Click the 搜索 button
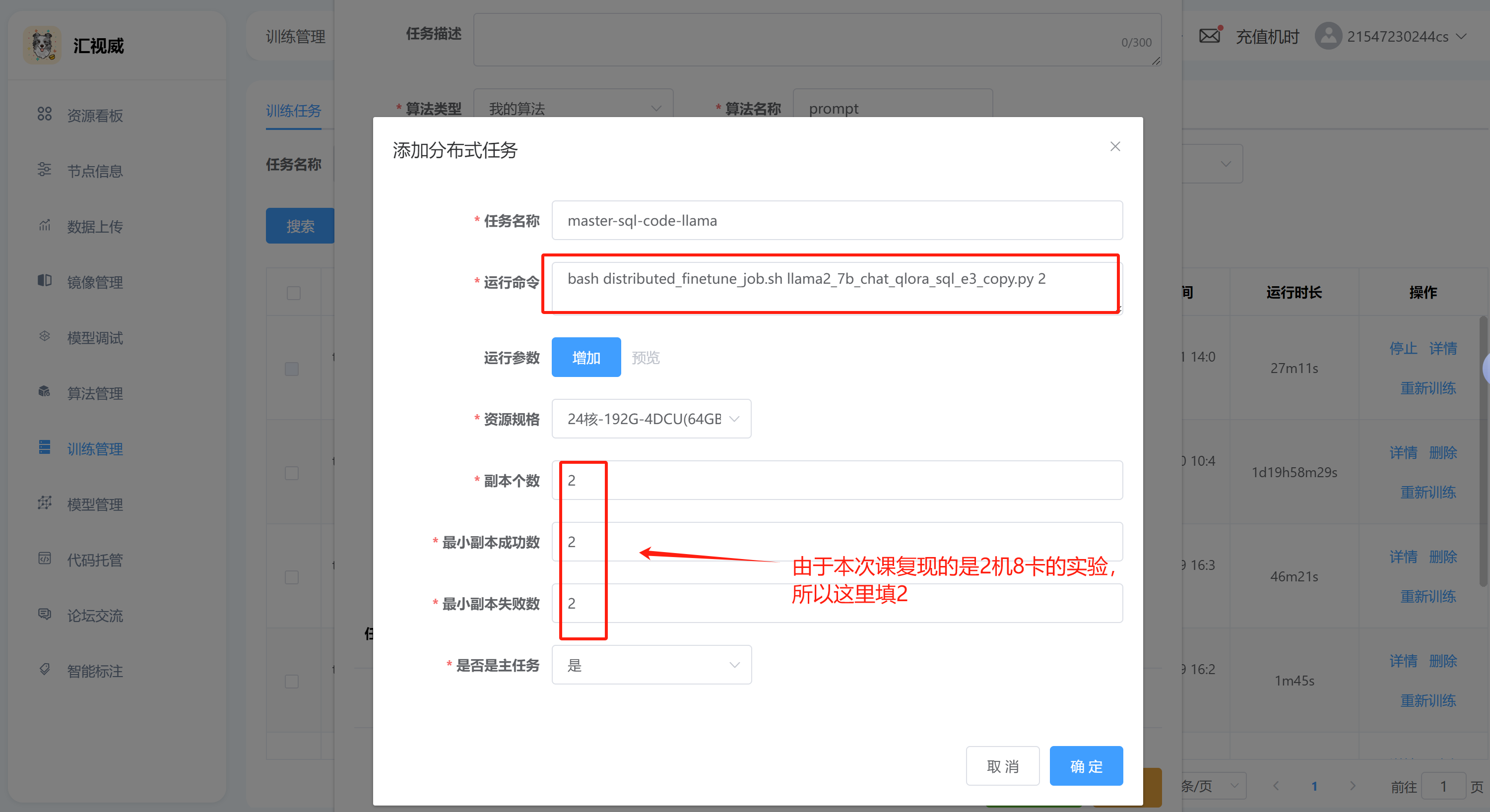Screen dimensions: 1490x812 point(300,226)
